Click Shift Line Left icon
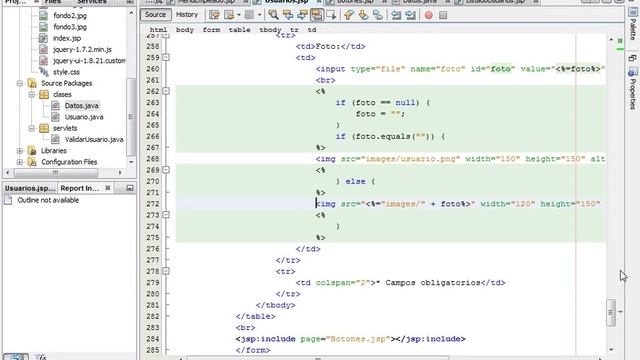This screenshot has width=640, height=360. (396, 15)
